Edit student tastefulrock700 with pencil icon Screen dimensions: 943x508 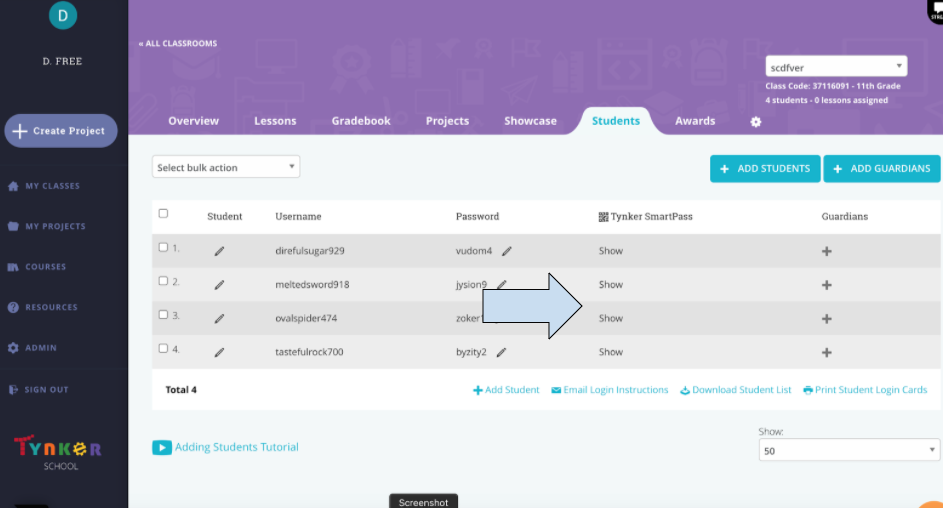point(220,352)
